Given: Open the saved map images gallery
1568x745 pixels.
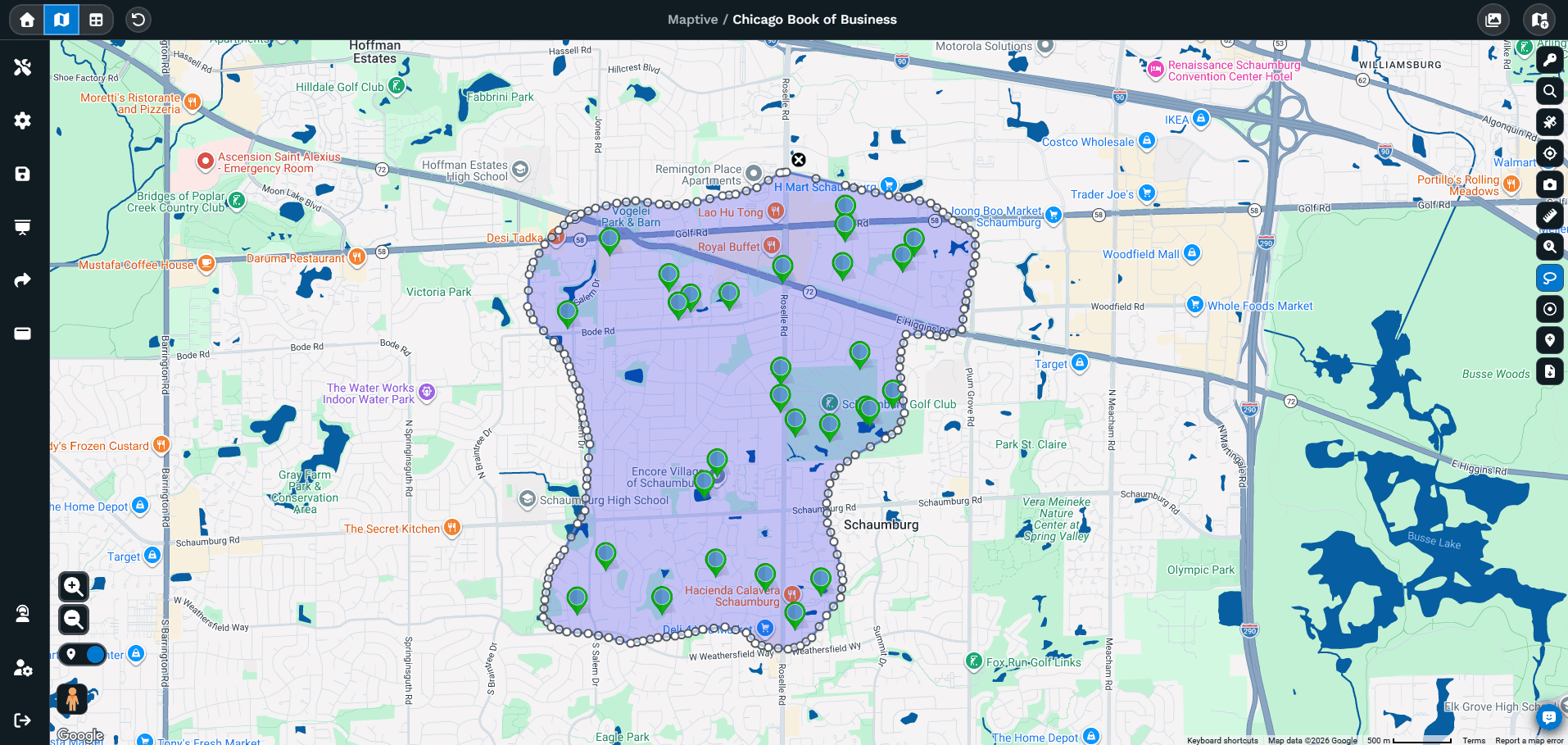Looking at the screenshot, I should click(1493, 20).
